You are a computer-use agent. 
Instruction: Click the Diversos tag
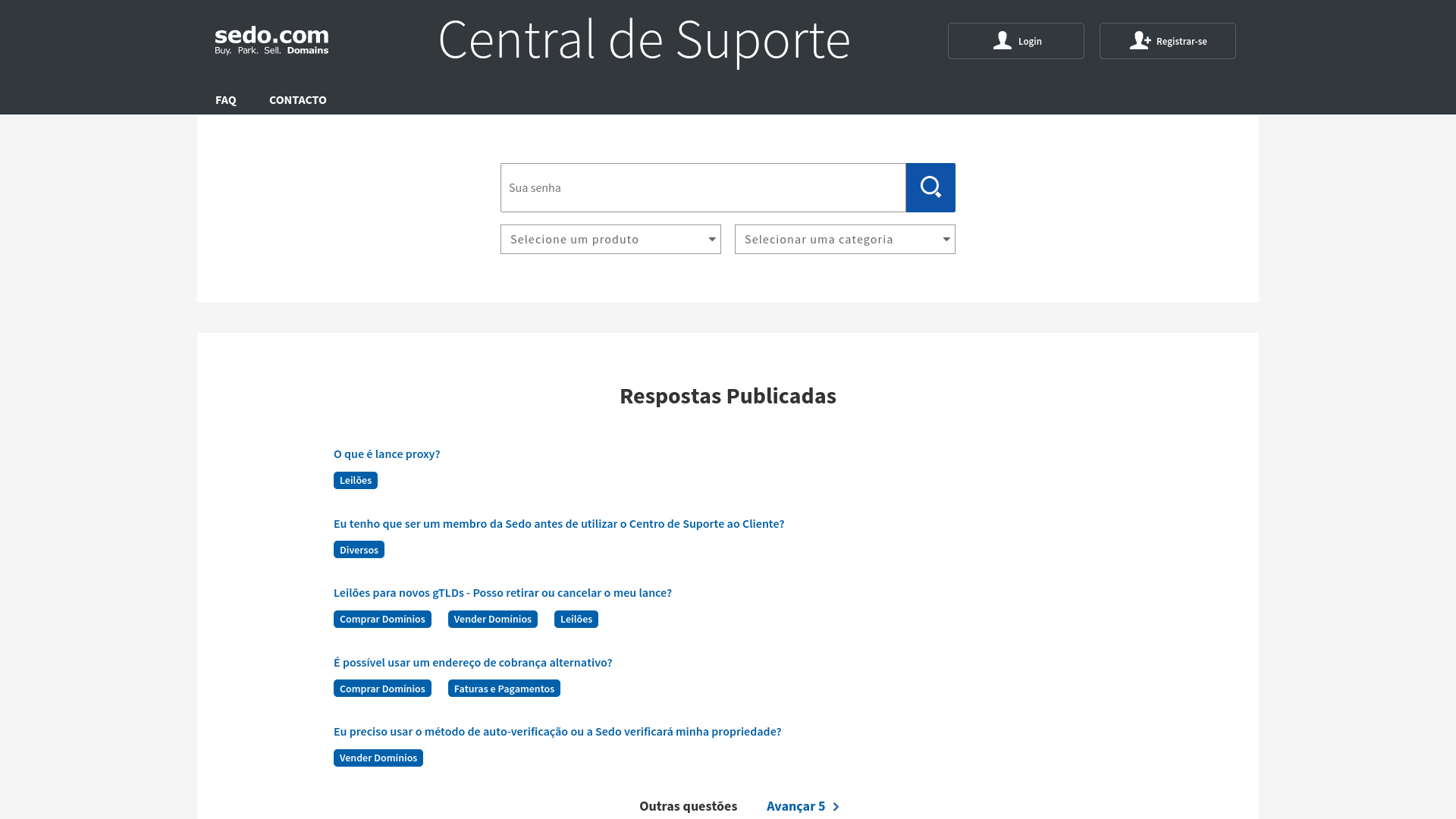click(x=359, y=550)
